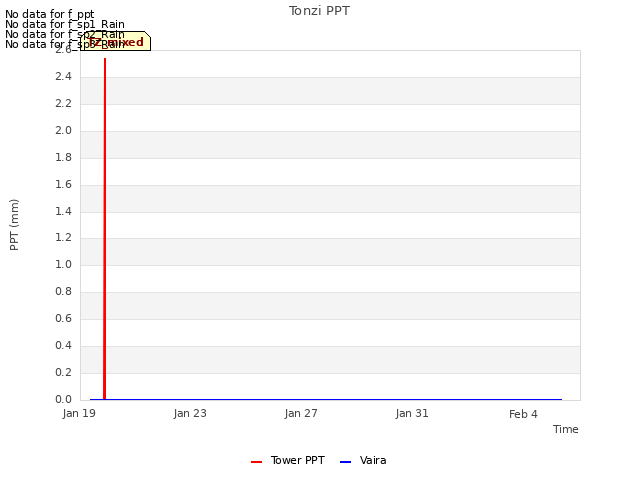Click the Jan 23 axis tick label
Image resolution: width=640 pixels, height=480 pixels.
coord(190,413)
